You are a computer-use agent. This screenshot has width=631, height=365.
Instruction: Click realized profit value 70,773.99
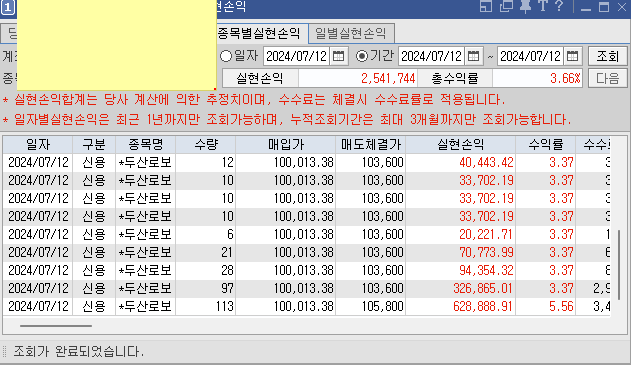486,252
